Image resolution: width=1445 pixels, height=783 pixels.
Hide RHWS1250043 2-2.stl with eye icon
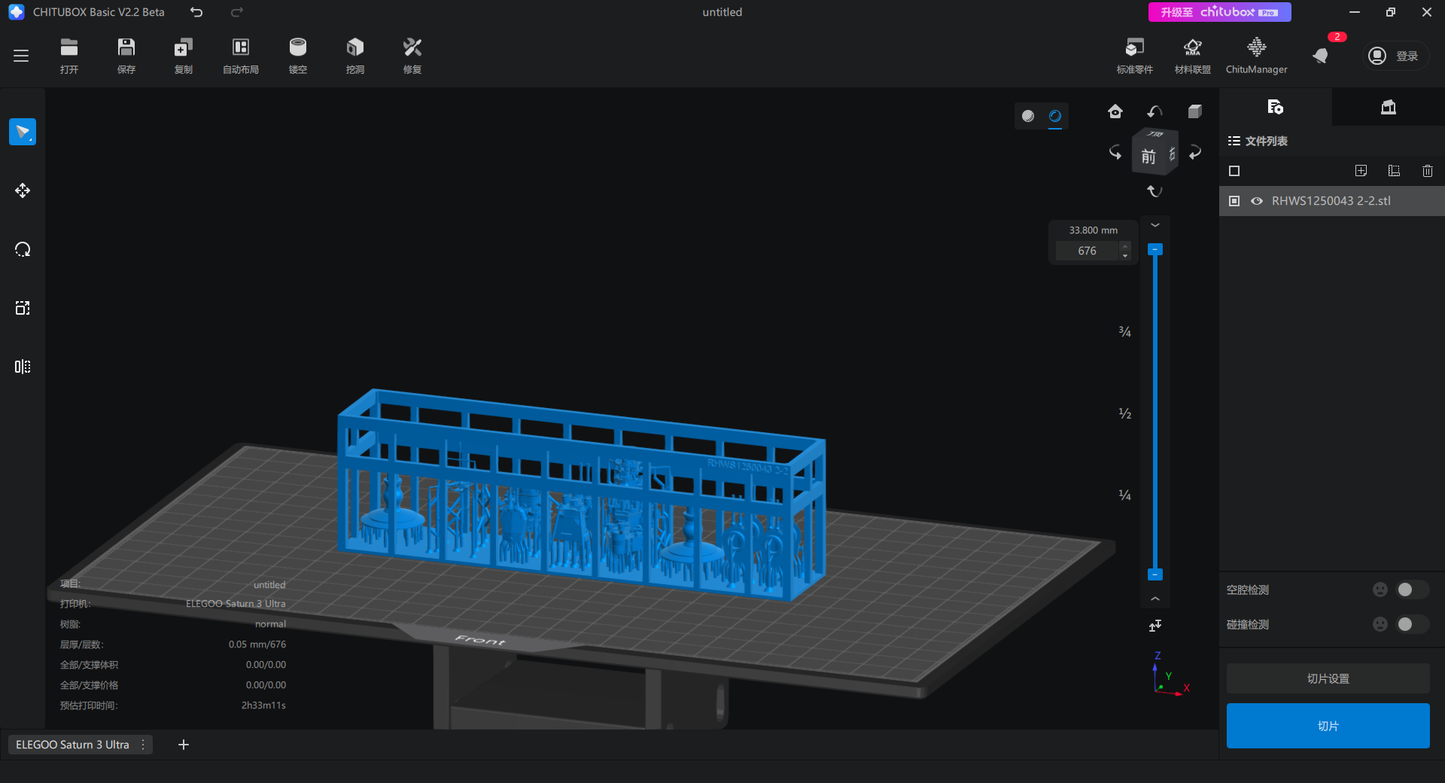(x=1257, y=201)
